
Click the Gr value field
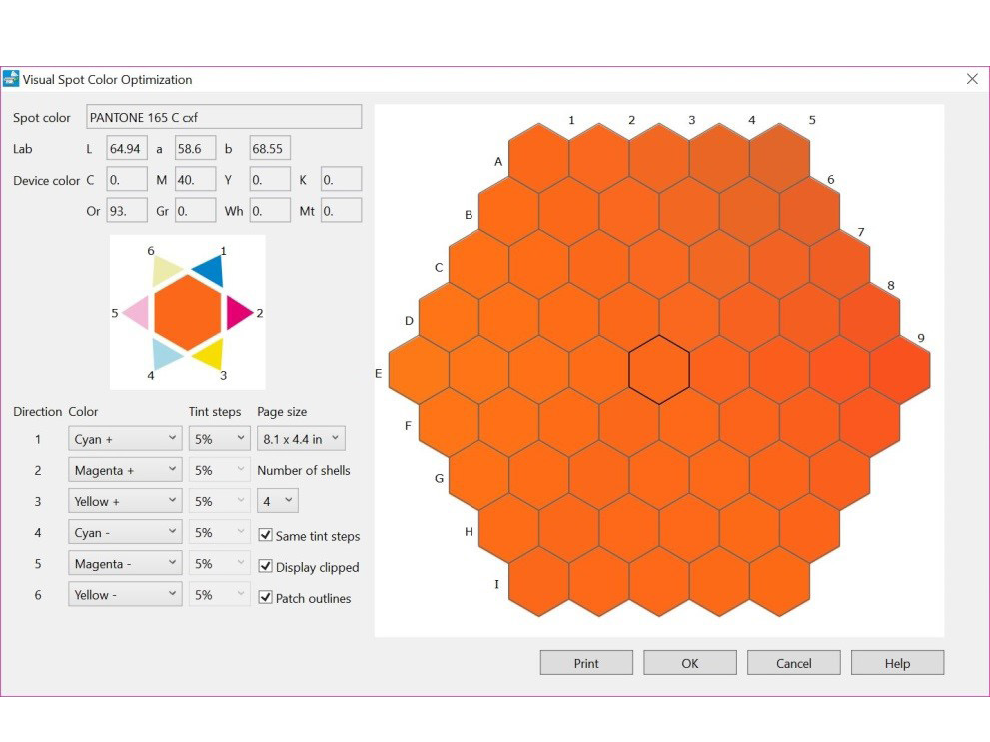[x=195, y=210]
